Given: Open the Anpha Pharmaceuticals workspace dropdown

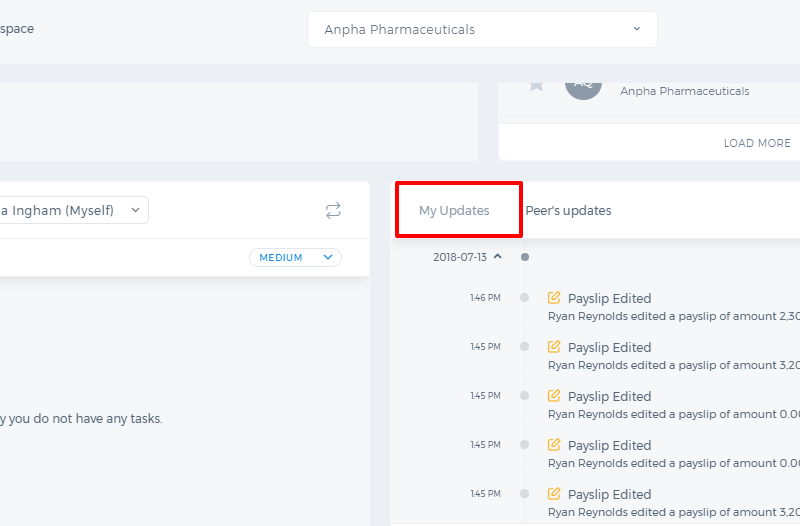Looking at the screenshot, I should pos(482,30).
